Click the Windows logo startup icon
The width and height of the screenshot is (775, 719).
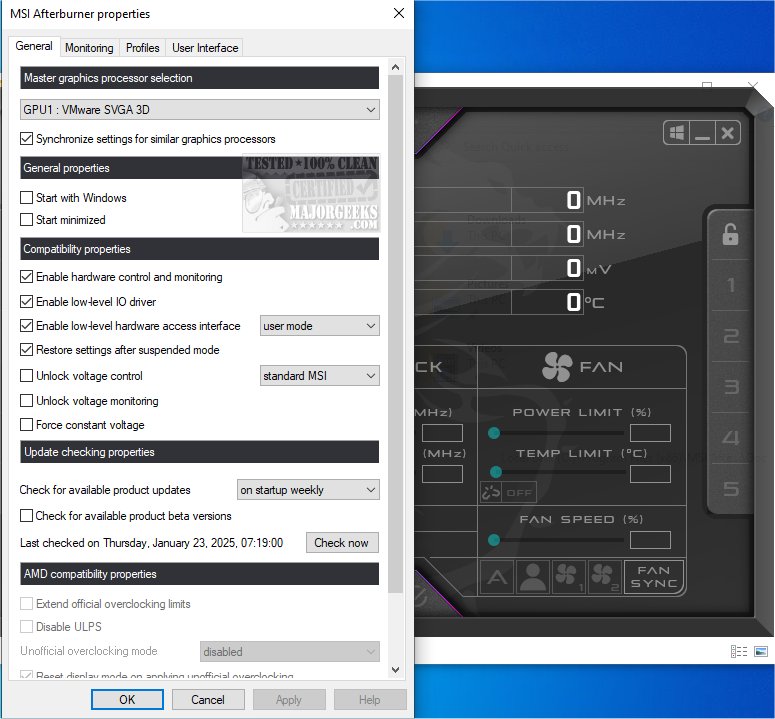click(676, 133)
